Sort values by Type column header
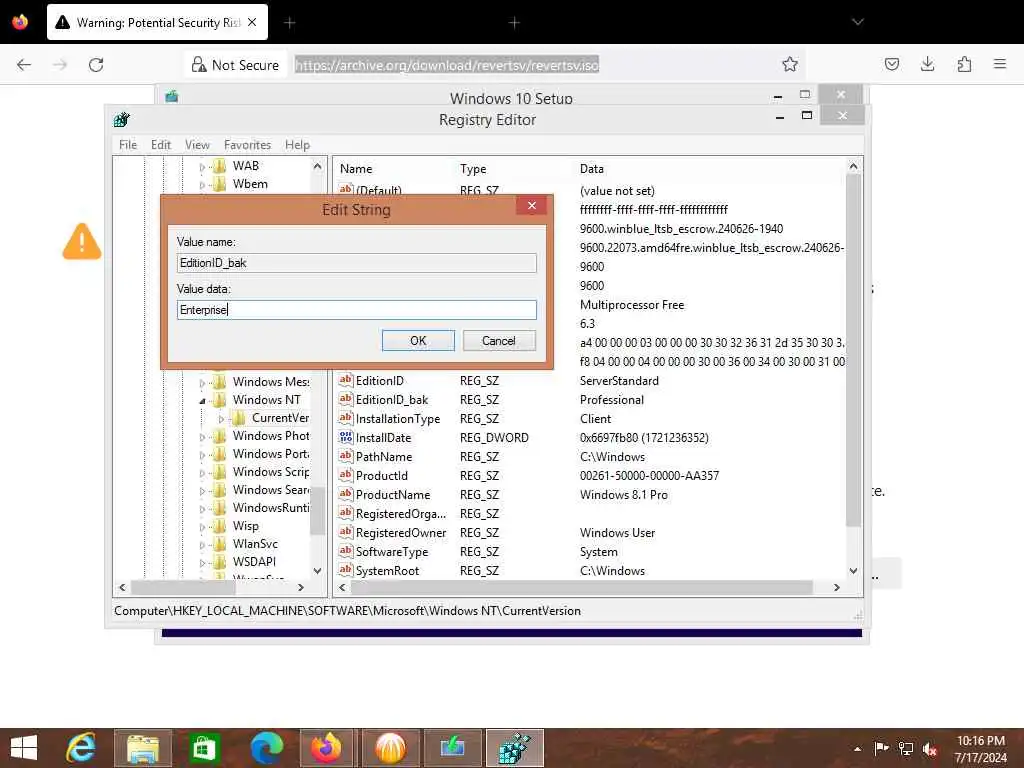This screenshot has height=768, width=1024. [473, 168]
